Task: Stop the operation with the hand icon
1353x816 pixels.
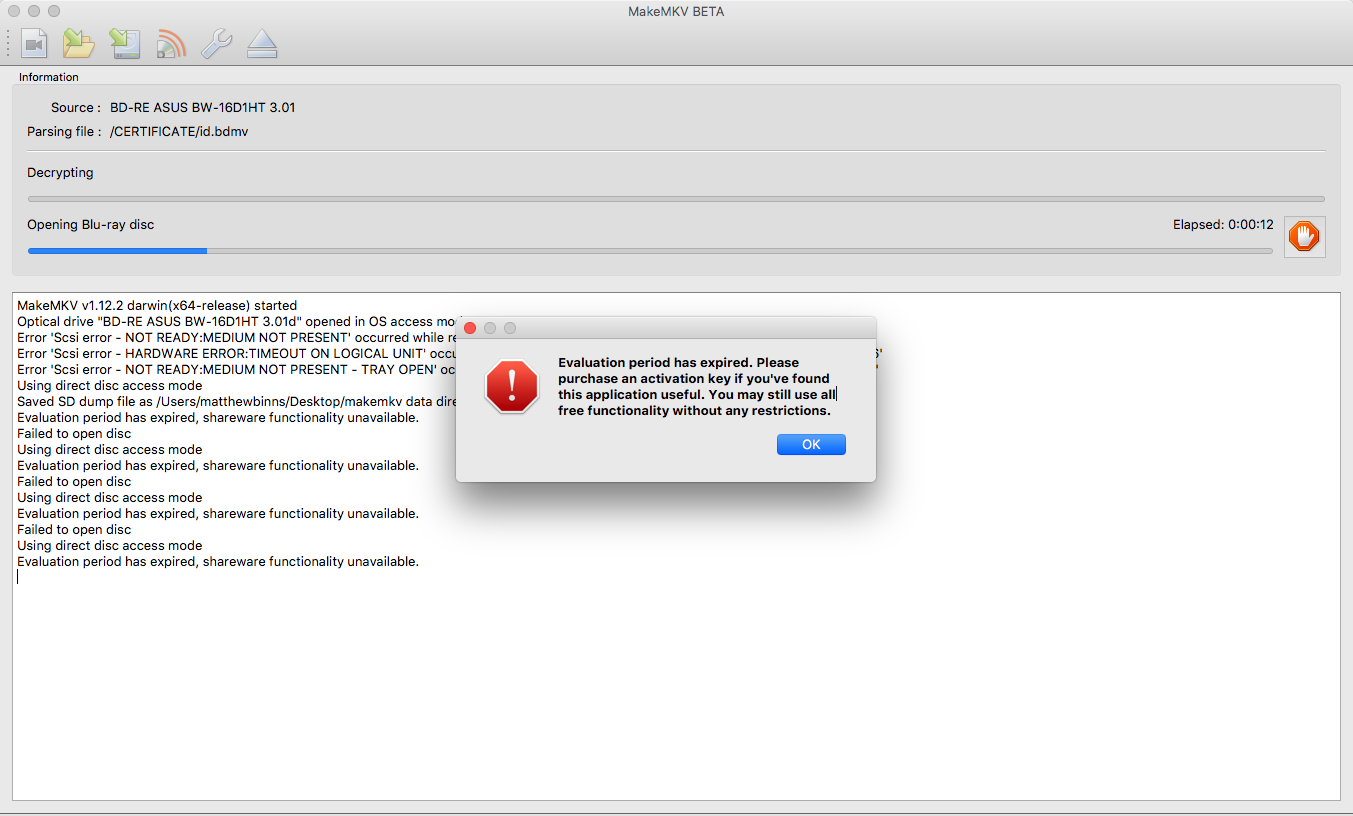Action: click(1304, 237)
